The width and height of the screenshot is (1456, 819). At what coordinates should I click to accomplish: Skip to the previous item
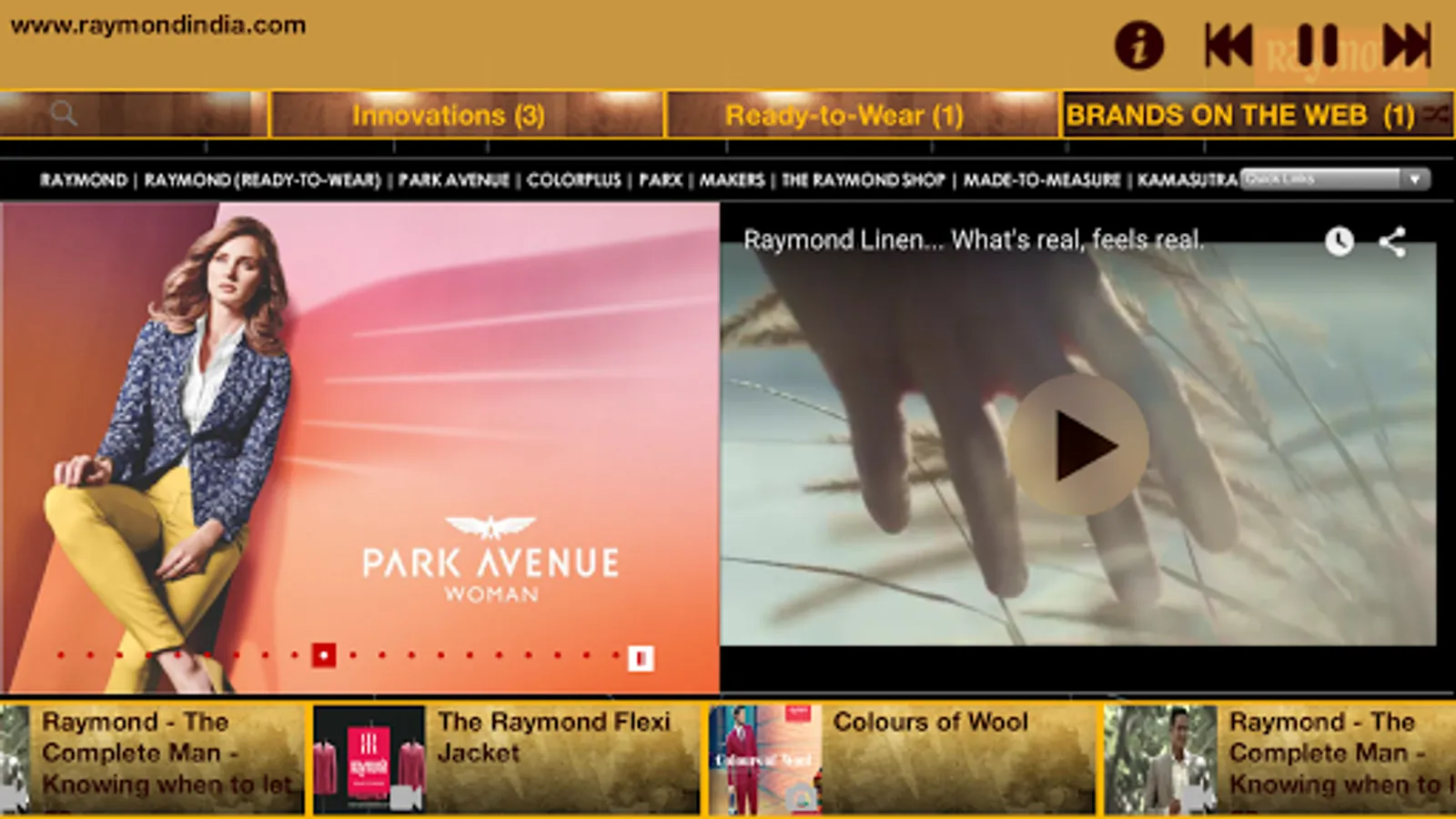tap(1228, 45)
